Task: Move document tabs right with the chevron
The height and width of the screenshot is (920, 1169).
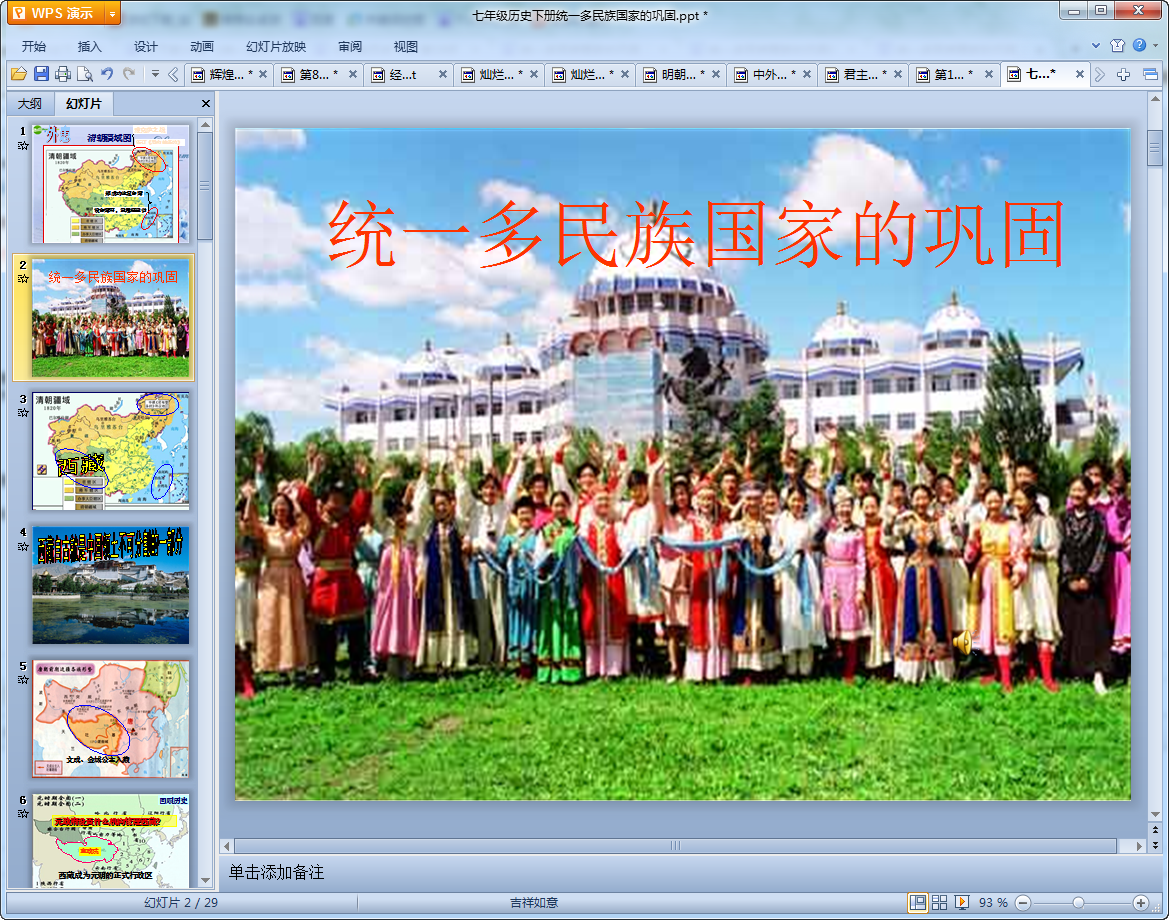Action: (1100, 74)
